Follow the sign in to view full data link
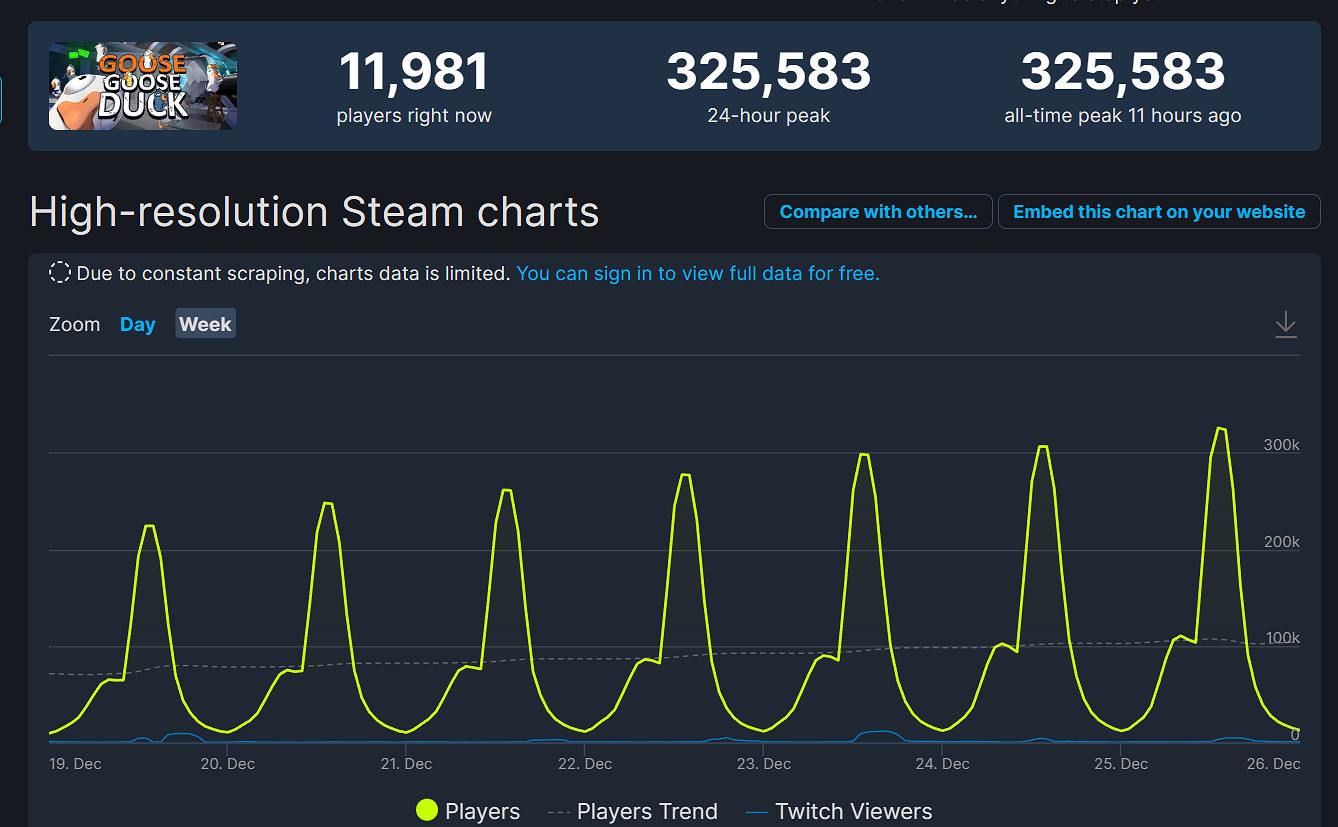Screen dimensions: 1338x827 point(698,273)
